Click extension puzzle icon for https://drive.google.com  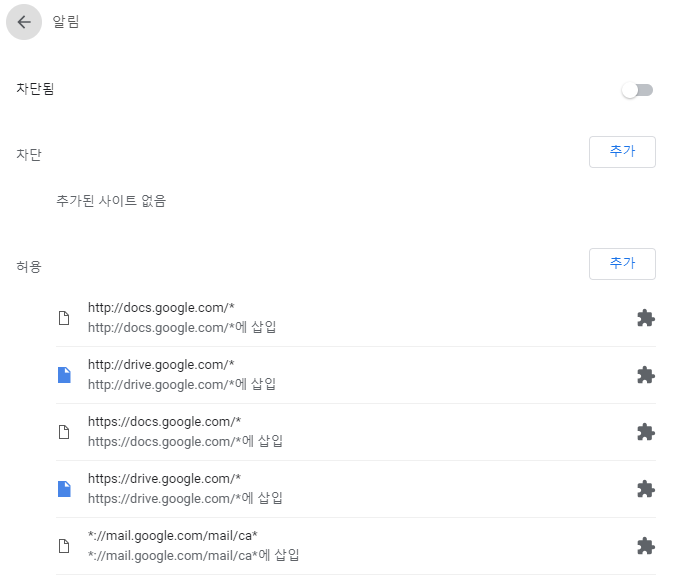[x=646, y=489]
